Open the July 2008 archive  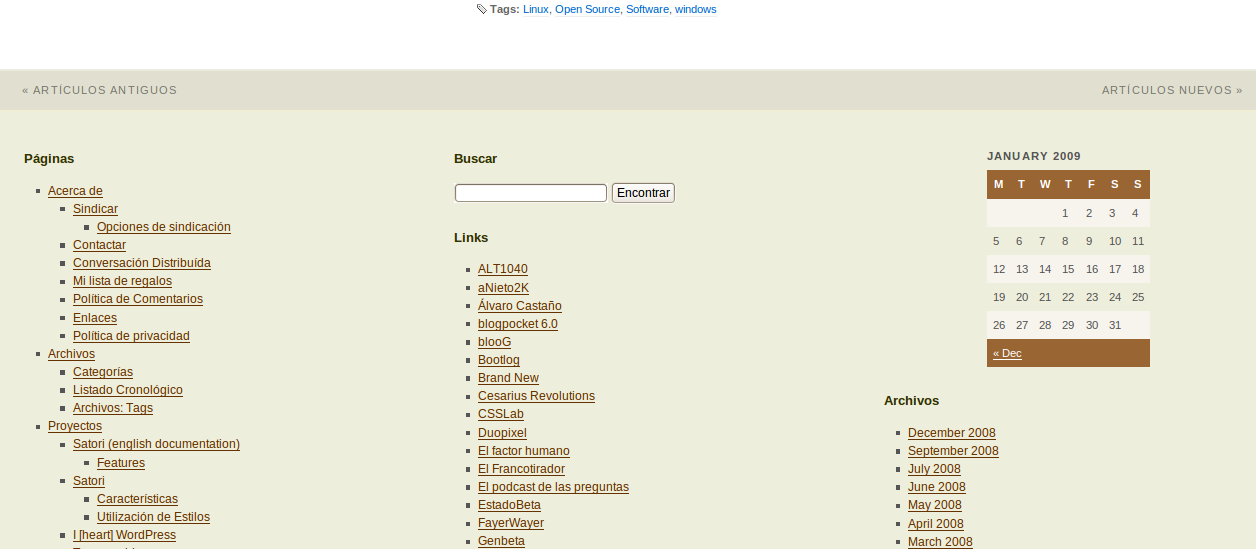(x=934, y=469)
